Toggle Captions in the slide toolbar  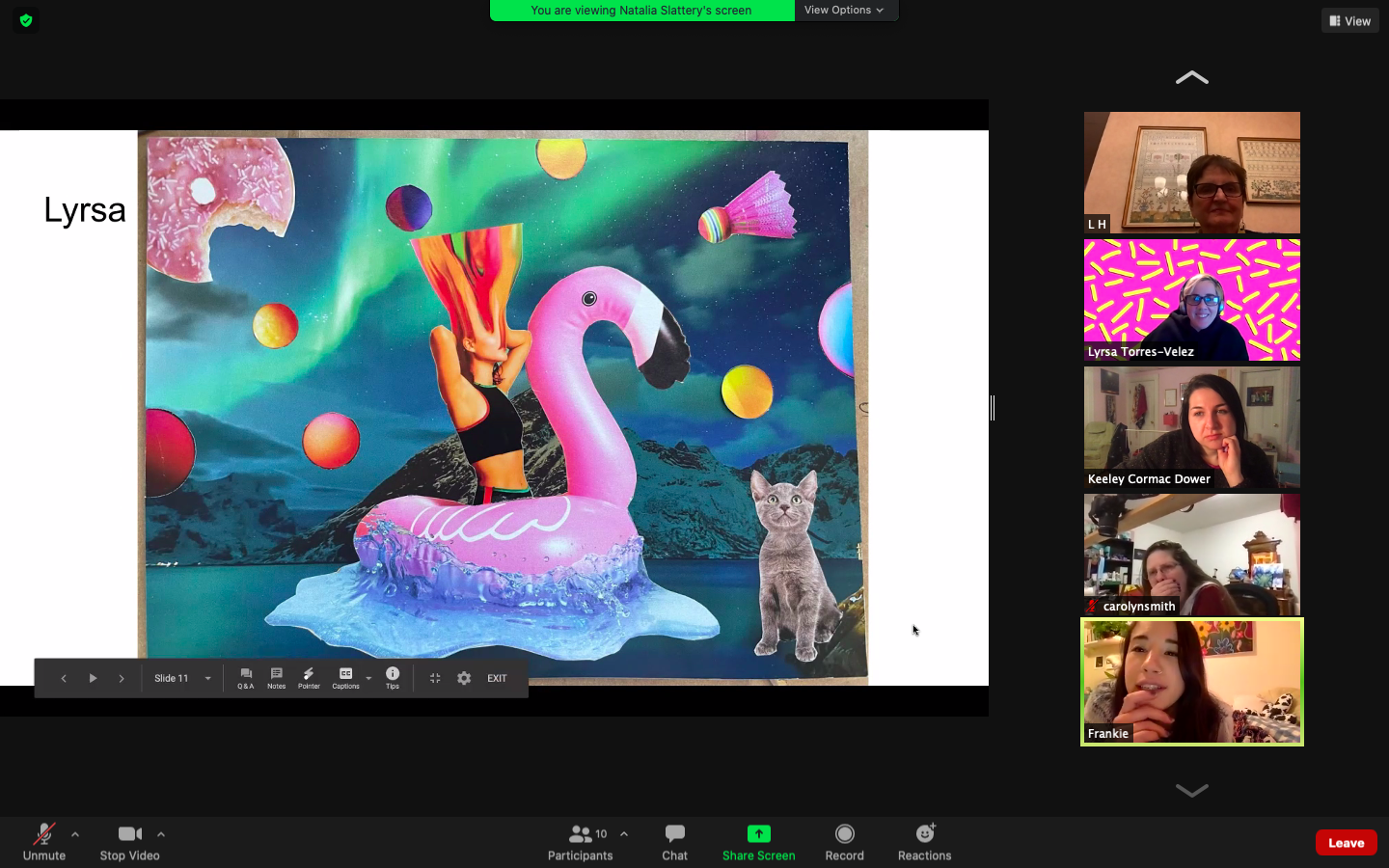(x=345, y=678)
